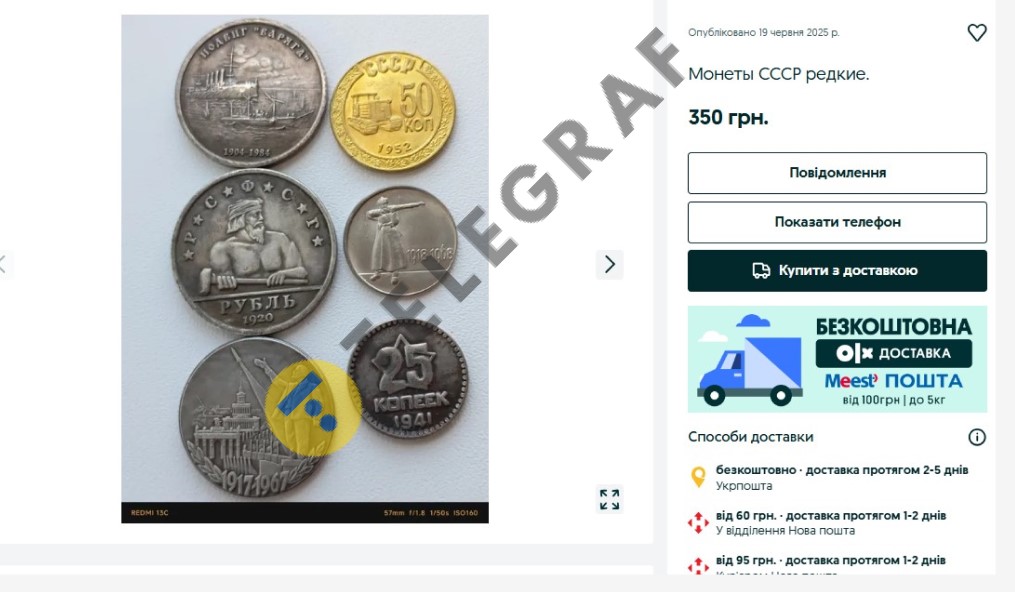The image size is (1015, 592).
Task: Reveal seller number via Показати телефон
Action: tap(837, 222)
